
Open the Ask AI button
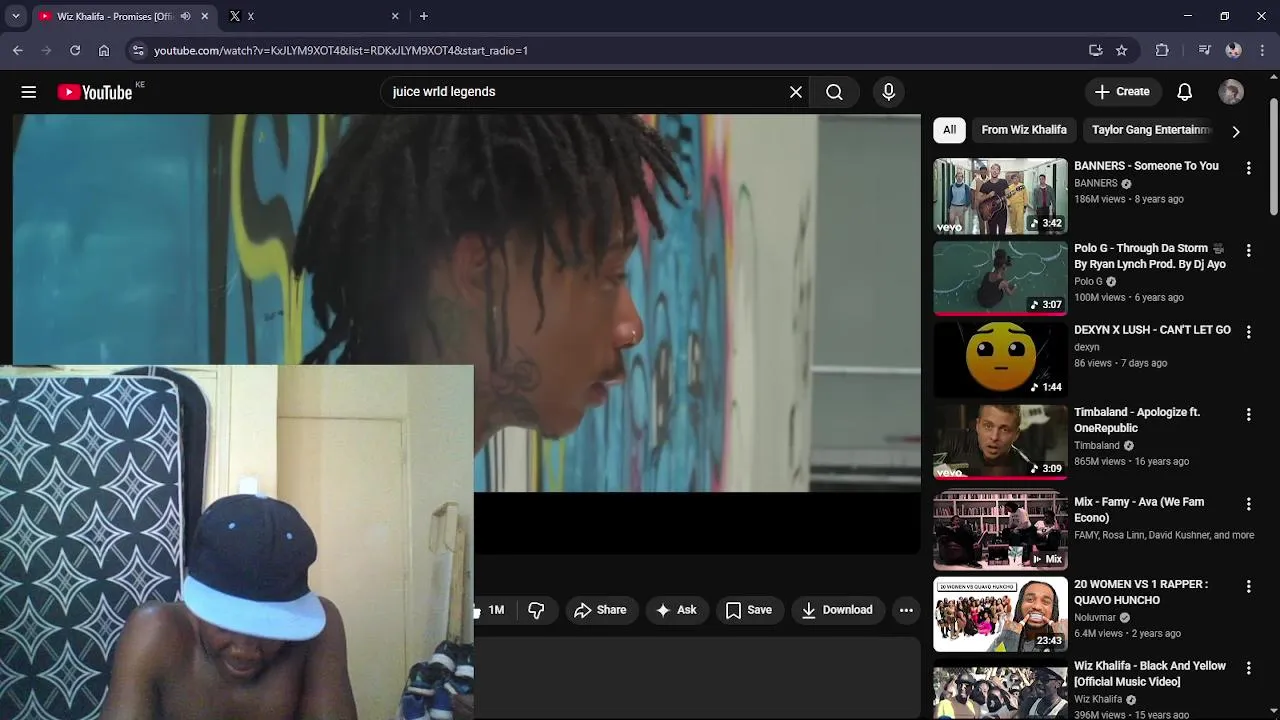click(x=676, y=610)
